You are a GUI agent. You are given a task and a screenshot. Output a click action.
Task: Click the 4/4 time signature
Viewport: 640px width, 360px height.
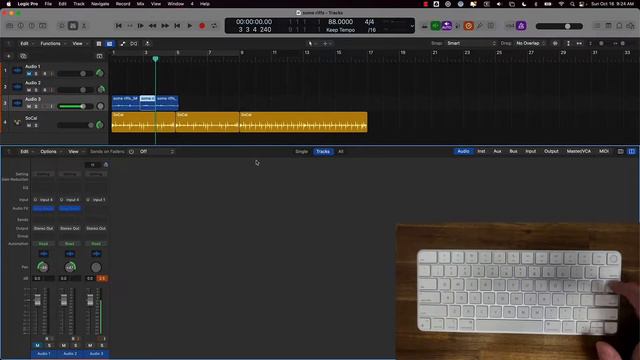pos(369,22)
